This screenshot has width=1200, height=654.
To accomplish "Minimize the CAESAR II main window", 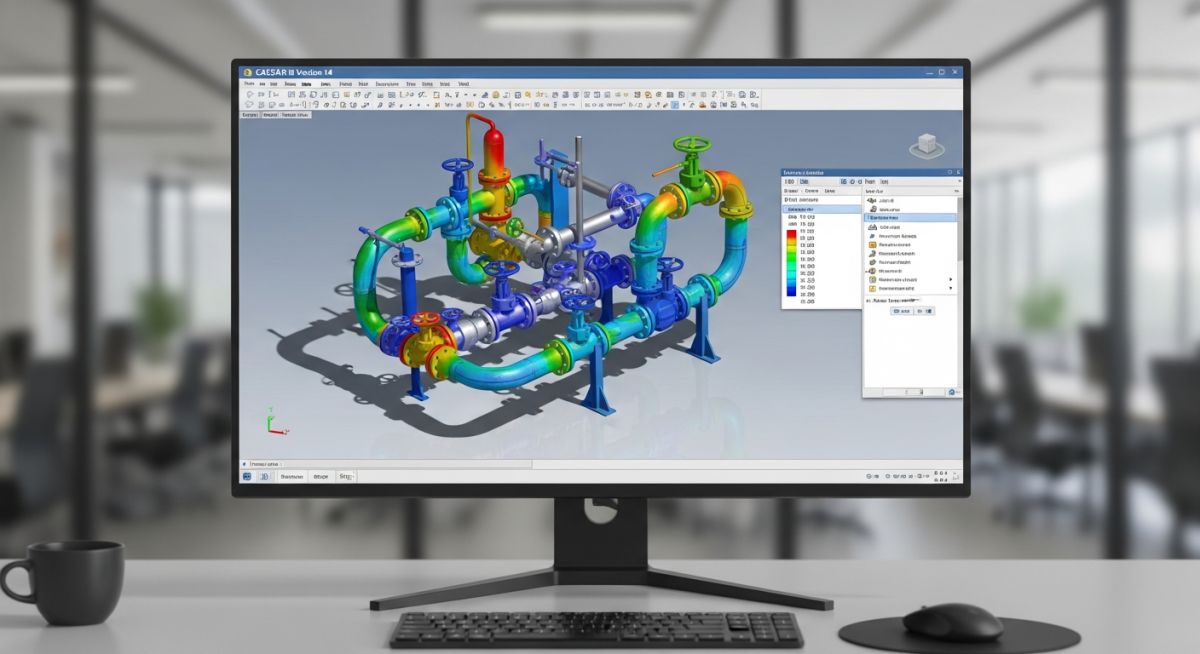I will [x=929, y=72].
